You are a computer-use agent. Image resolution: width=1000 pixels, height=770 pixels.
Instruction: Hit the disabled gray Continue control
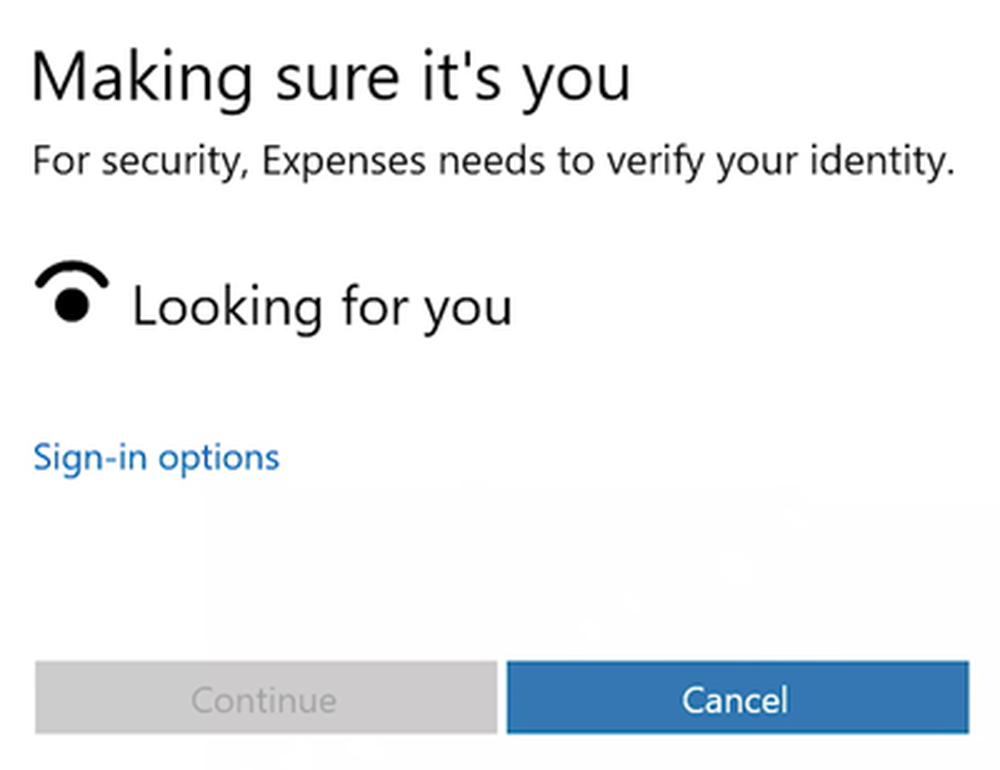pyautogui.click(x=266, y=697)
